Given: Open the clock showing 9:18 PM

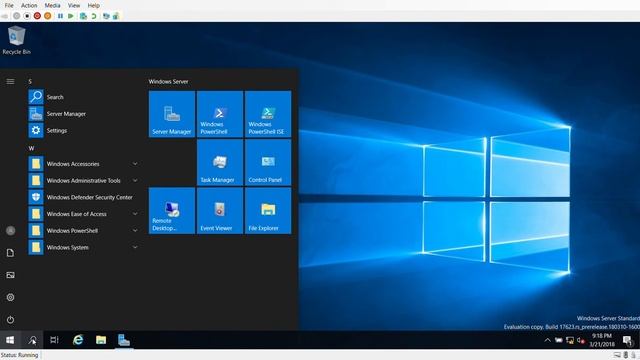Looking at the screenshot, I should click(602, 340).
